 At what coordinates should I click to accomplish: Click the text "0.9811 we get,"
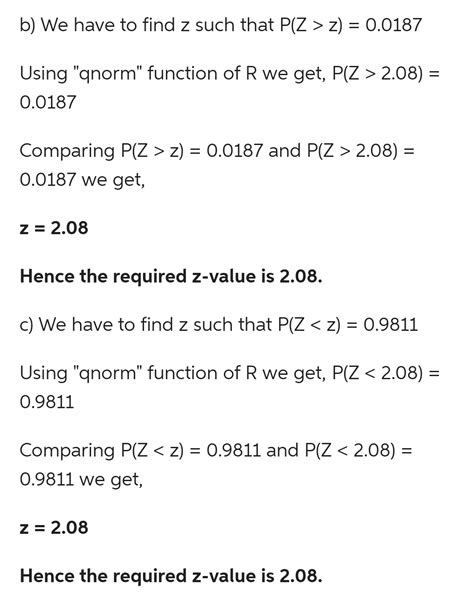81,480
